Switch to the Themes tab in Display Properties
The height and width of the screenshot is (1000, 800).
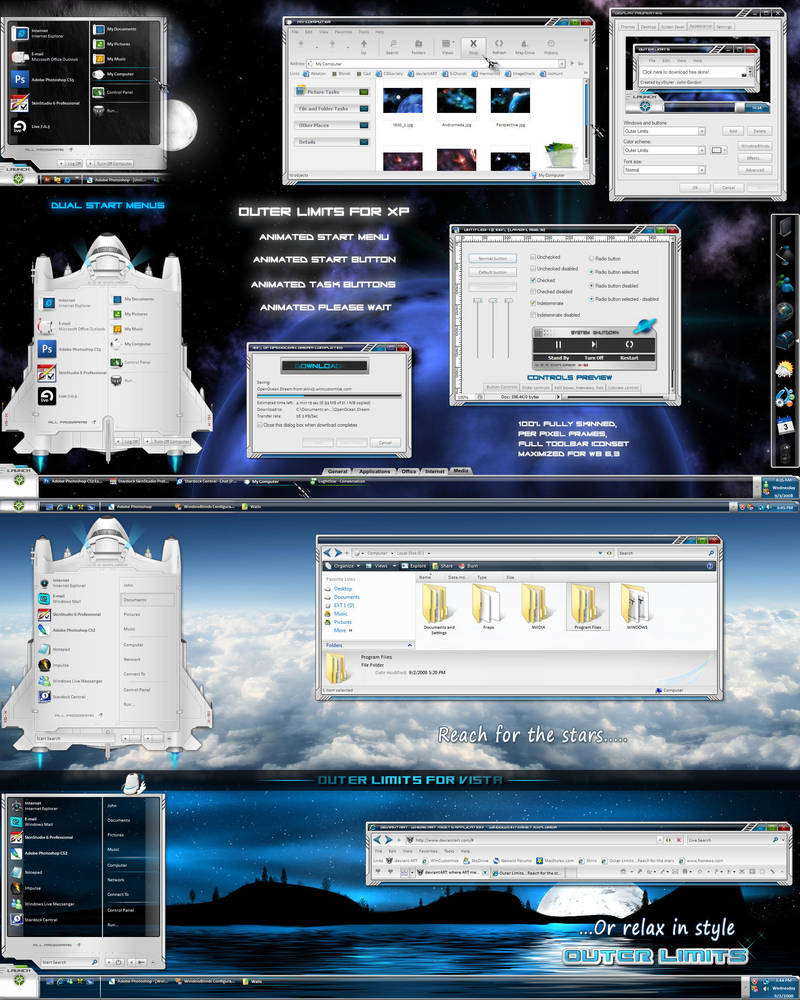coord(628,27)
